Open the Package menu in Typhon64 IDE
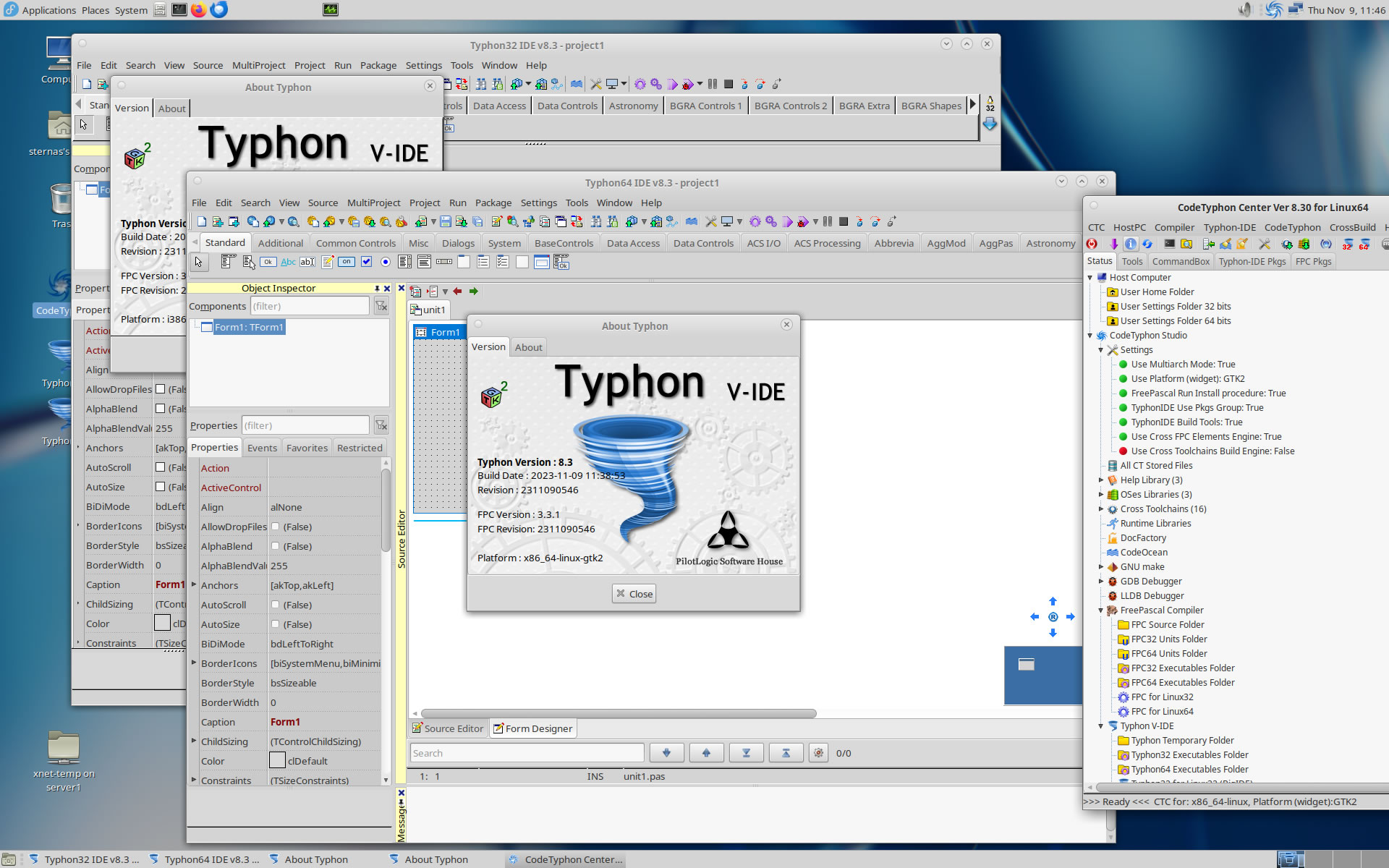The width and height of the screenshot is (1389, 868). (x=493, y=203)
